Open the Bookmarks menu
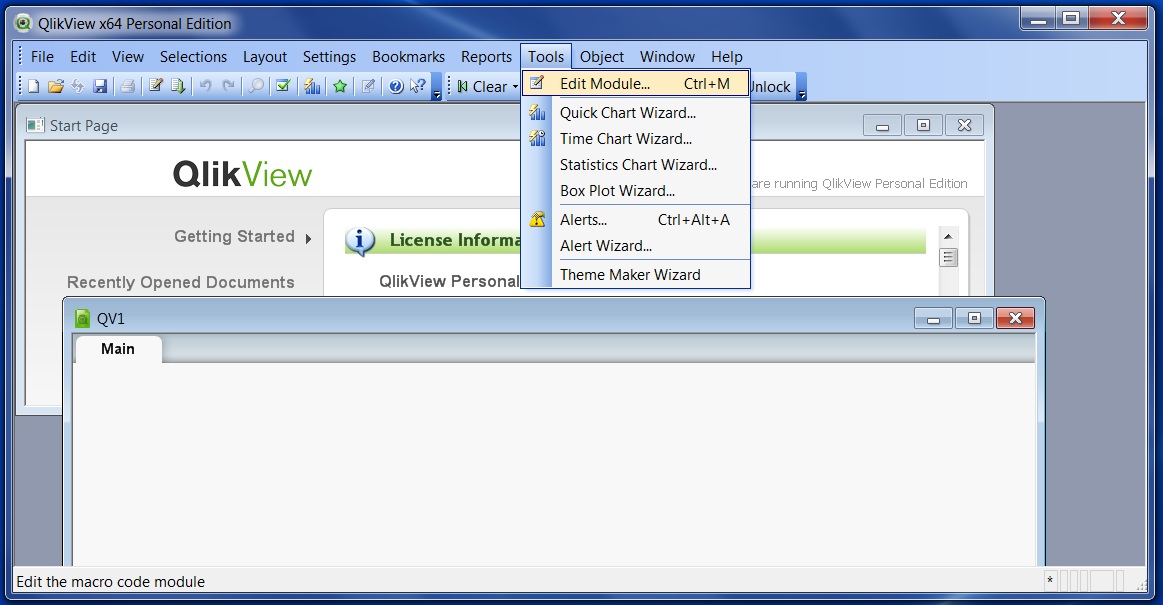The width and height of the screenshot is (1163, 605). pyautogui.click(x=409, y=56)
